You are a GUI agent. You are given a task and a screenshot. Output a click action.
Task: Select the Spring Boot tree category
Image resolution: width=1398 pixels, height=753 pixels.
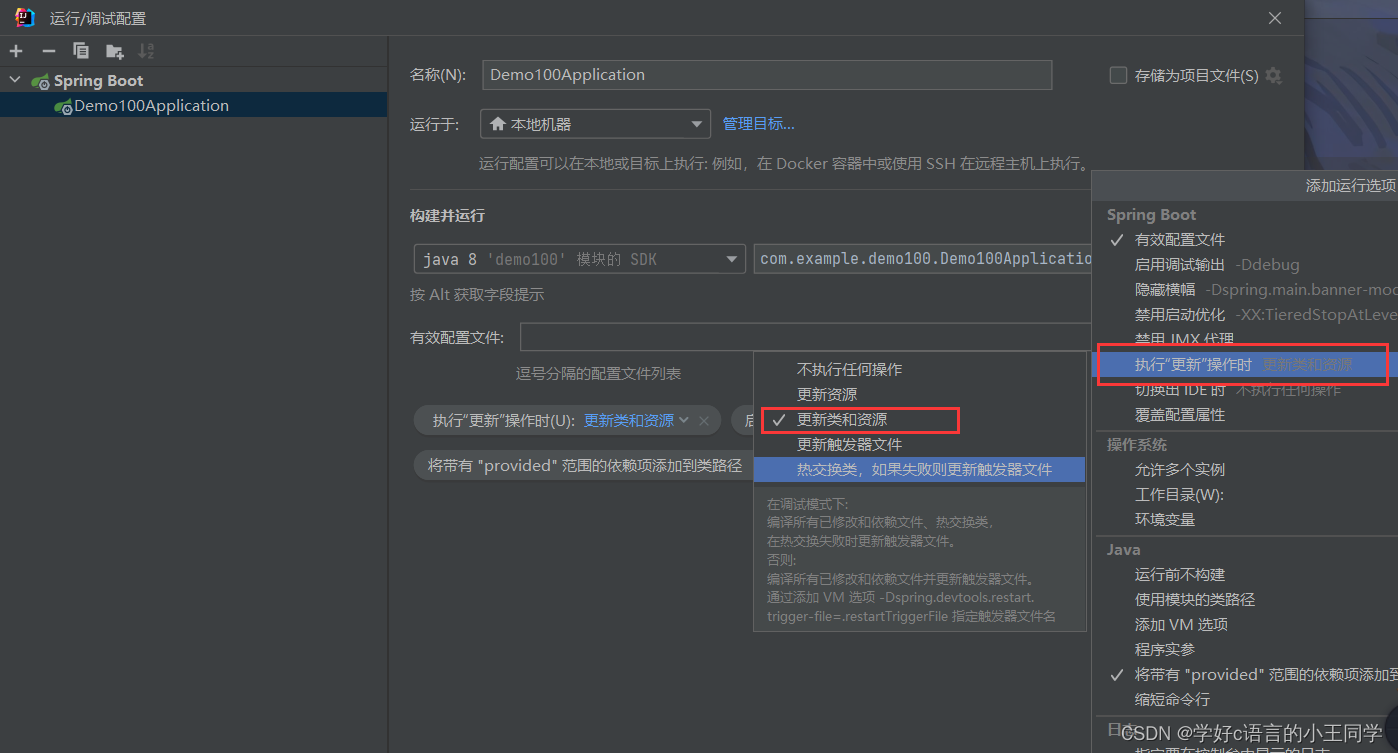click(x=193, y=81)
